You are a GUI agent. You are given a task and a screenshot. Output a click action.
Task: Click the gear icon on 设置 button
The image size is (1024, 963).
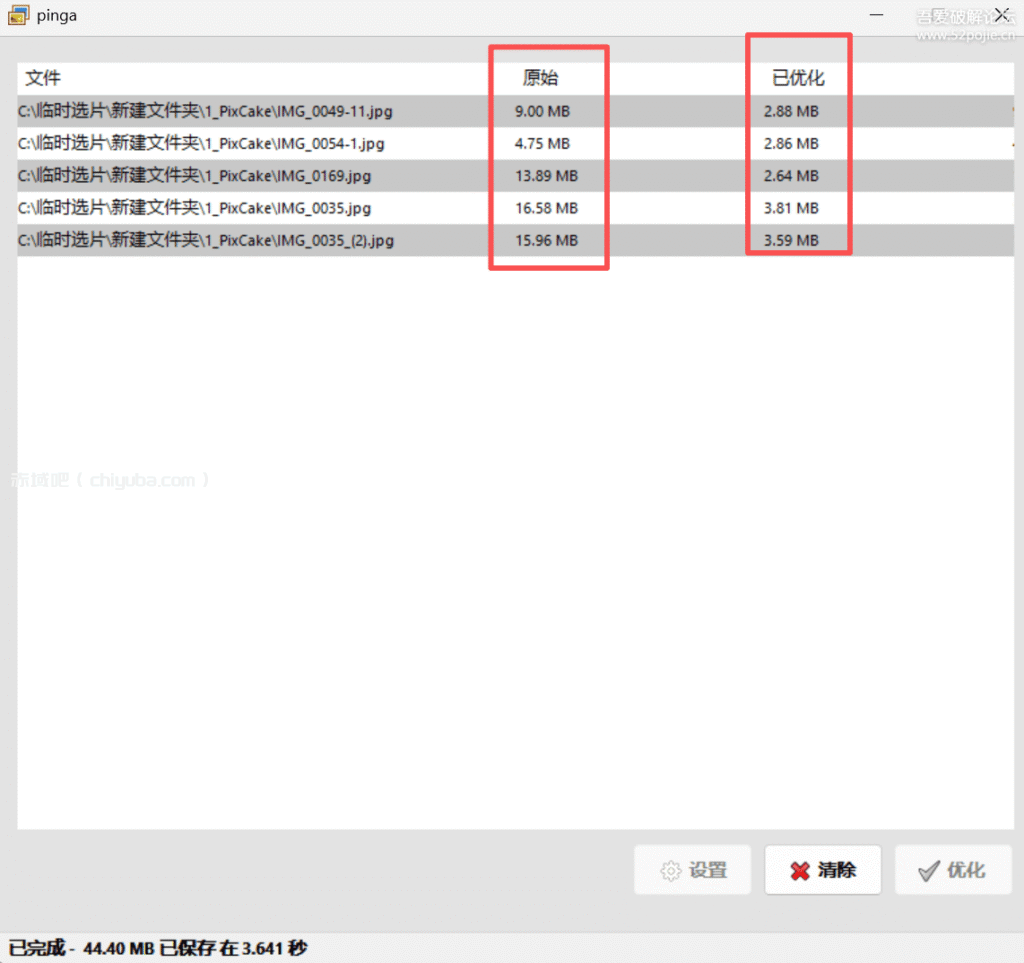coord(670,870)
